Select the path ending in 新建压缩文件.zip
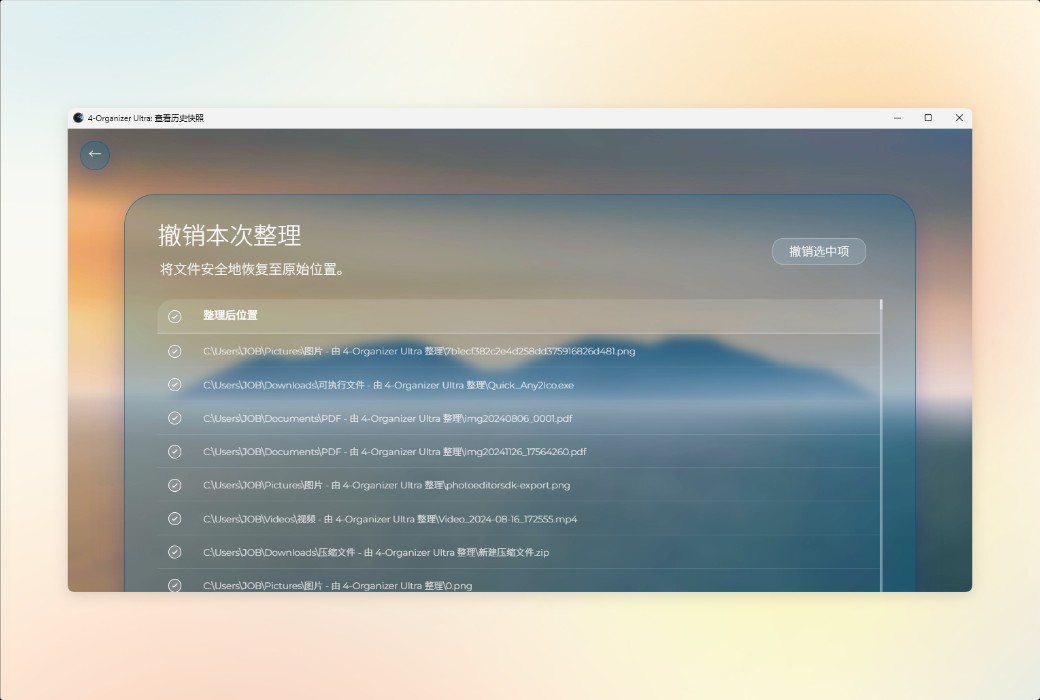 click(376, 552)
